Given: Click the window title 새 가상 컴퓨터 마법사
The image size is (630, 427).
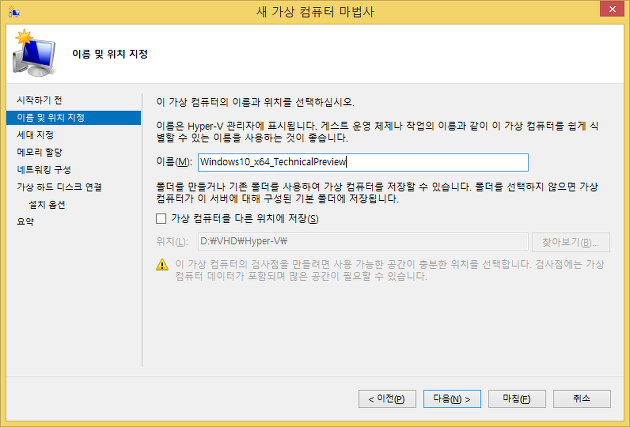Looking at the screenshot, I should click(x=315, y=12).
